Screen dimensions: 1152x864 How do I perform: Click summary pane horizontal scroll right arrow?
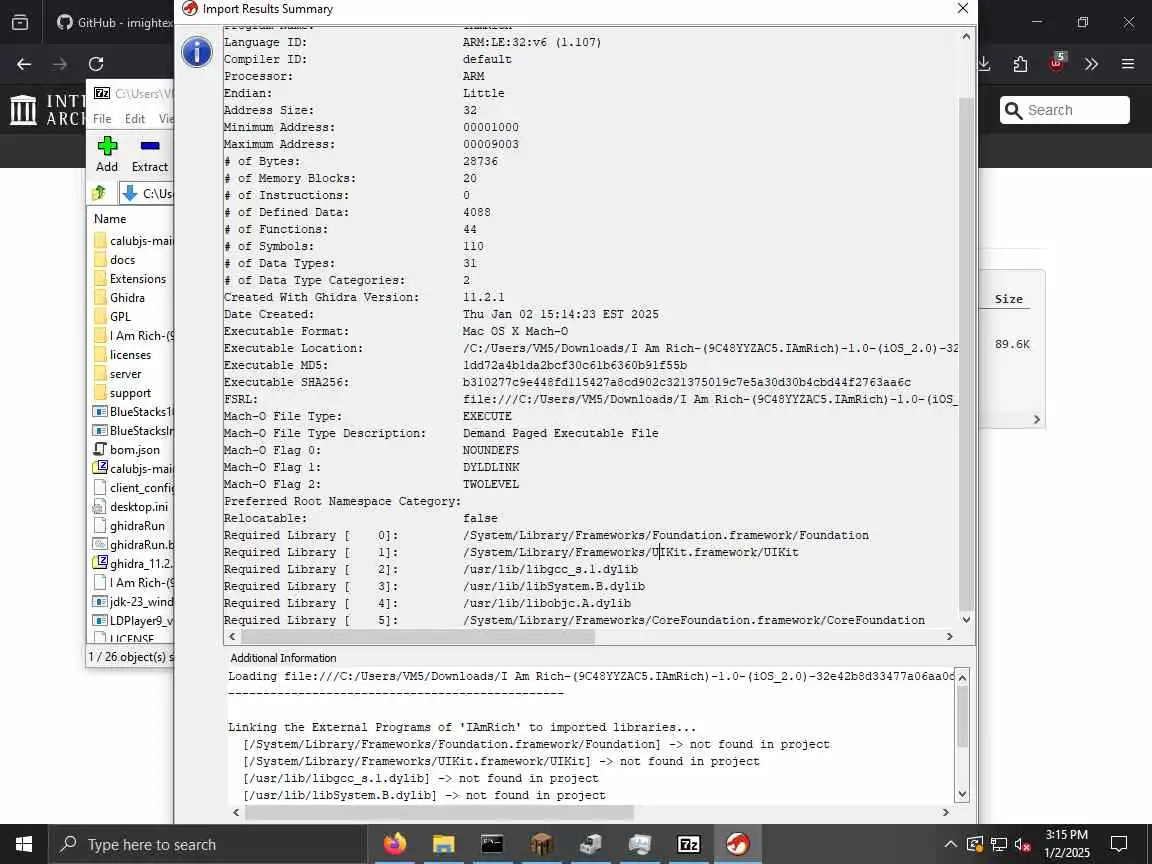pos(949,636)
